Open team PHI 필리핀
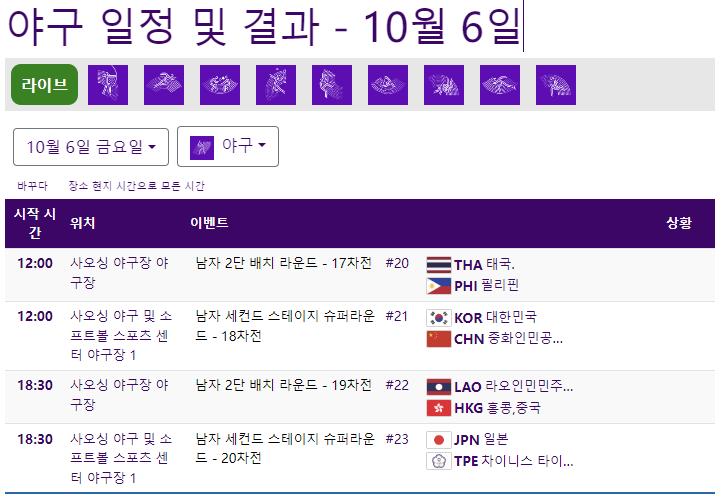 486,286
